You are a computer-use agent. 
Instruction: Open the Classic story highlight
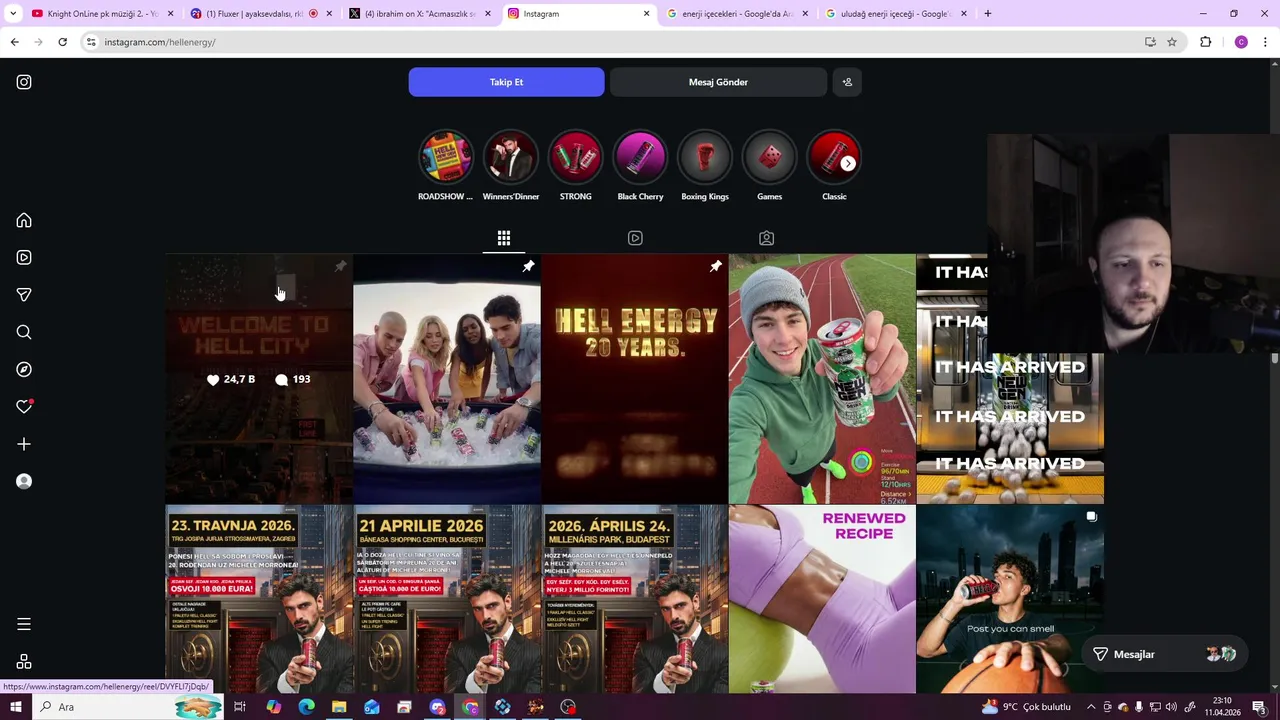(x=834, y=166)
